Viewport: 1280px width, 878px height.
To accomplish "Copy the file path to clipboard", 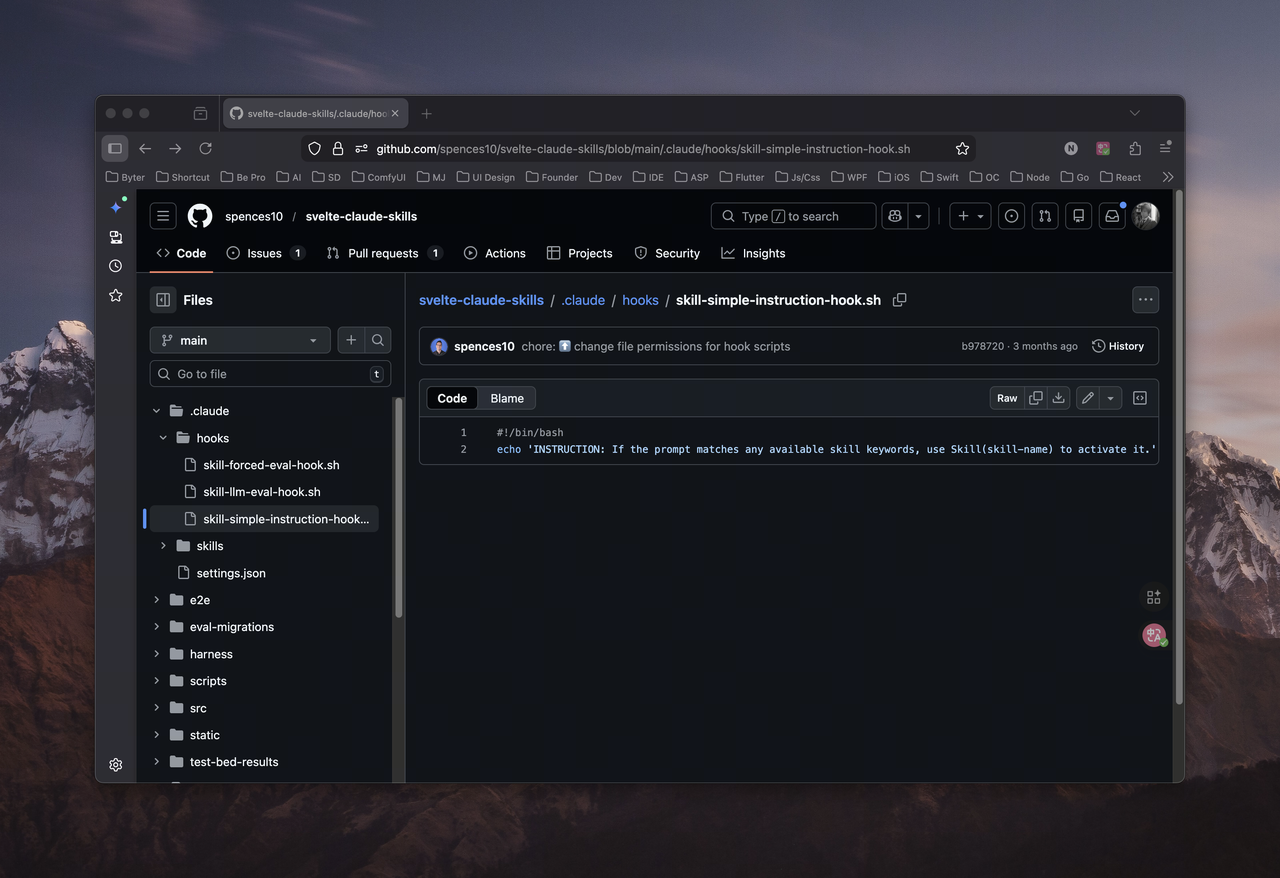I will point(899,300).
